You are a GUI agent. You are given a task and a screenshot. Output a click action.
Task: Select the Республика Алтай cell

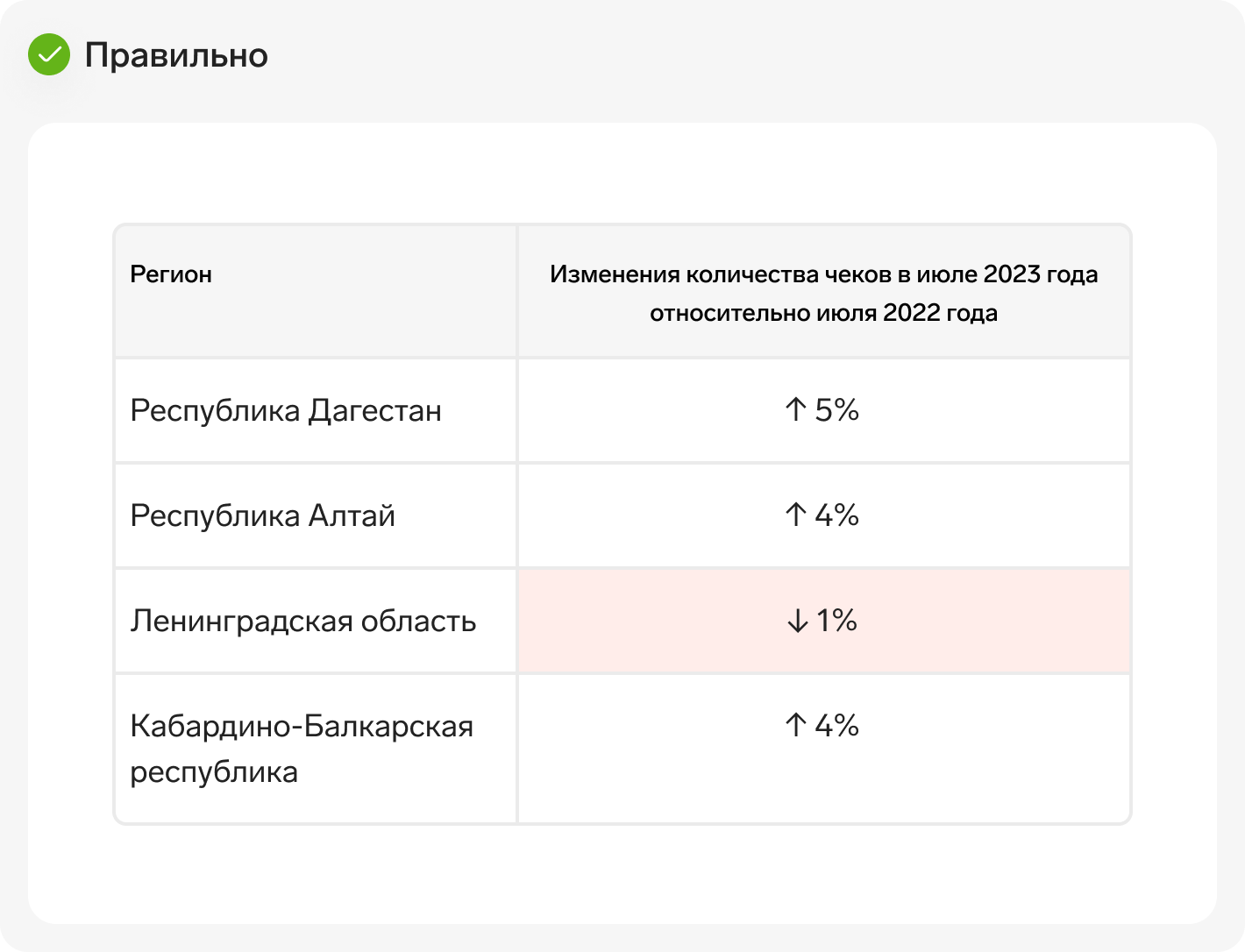(316, 515)
